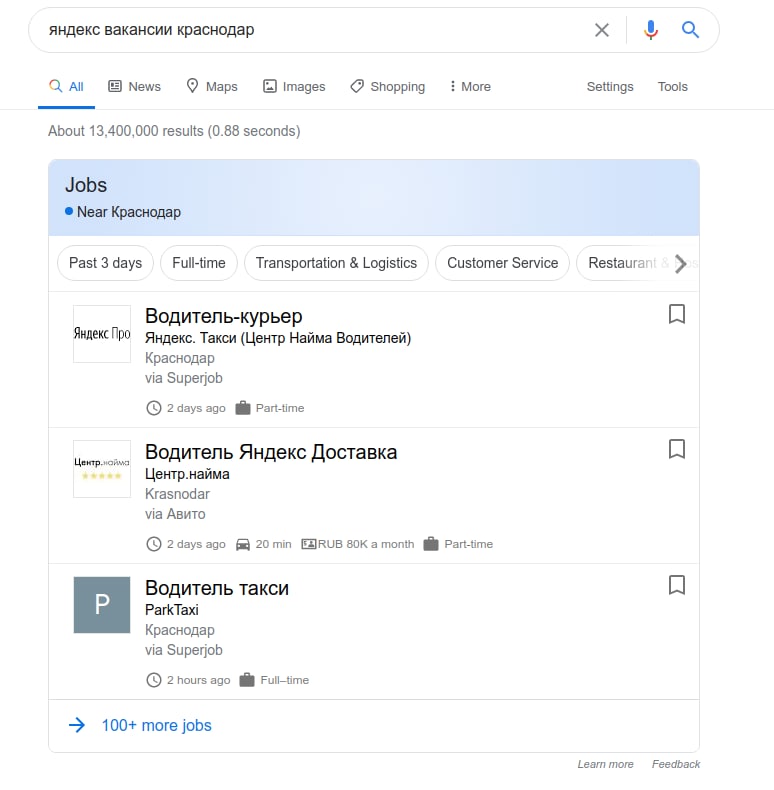Click the 2 hours ago posting time
The height and width of the screenshot is (790, 774).
click(199, 680)
